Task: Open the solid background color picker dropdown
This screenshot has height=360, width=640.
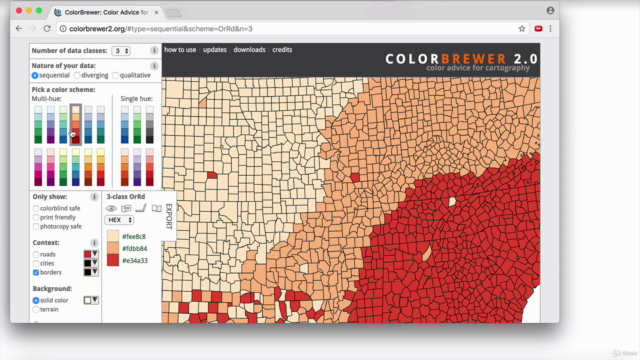Action: pos(91,300)
